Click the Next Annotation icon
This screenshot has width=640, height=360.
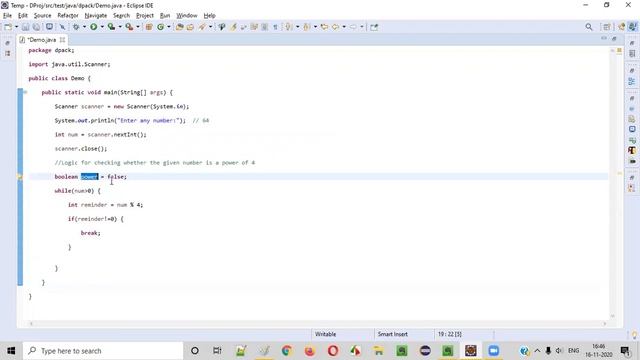[x=289, y=27]
